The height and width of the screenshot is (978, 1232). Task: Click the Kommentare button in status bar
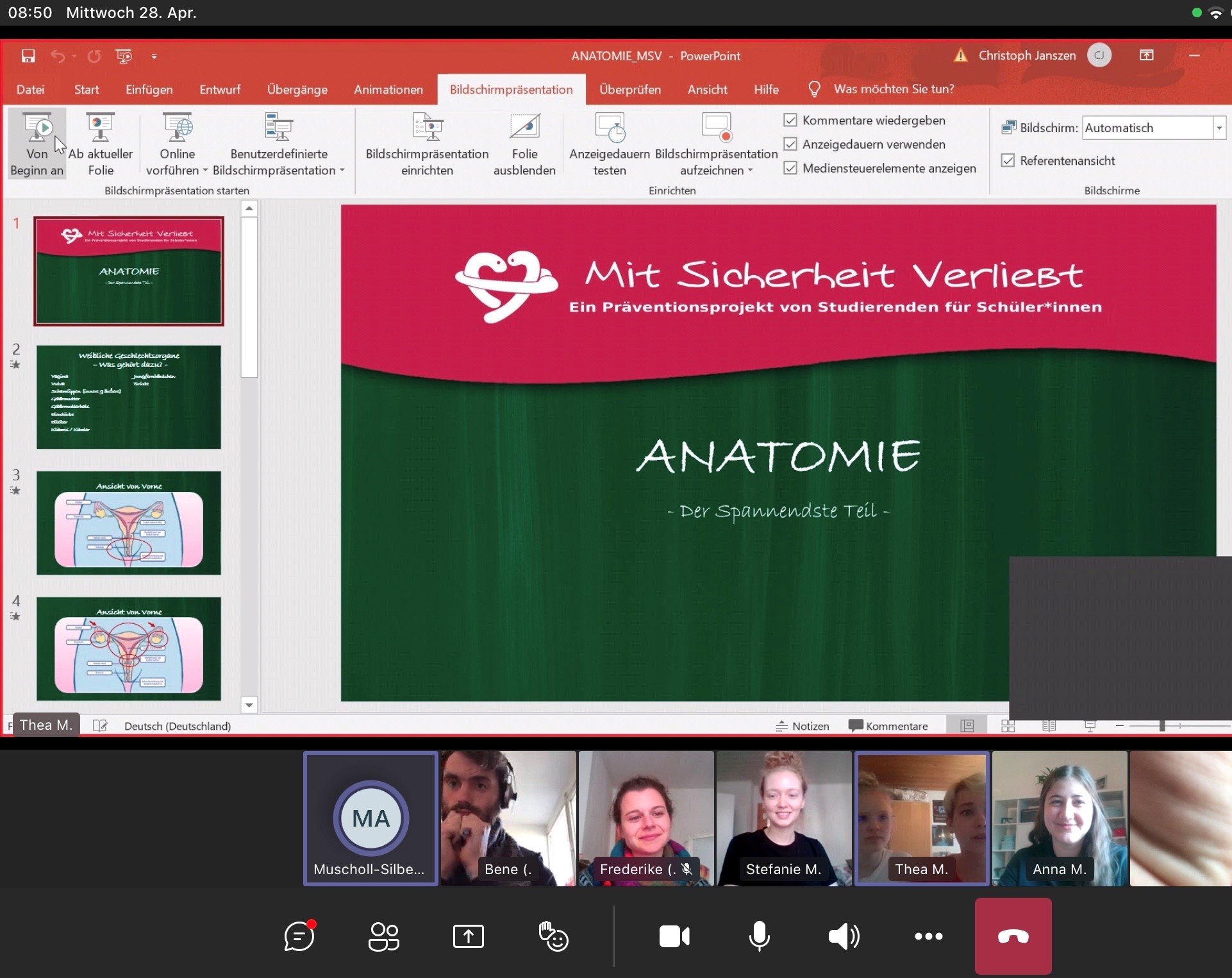[x=888, y=726]
